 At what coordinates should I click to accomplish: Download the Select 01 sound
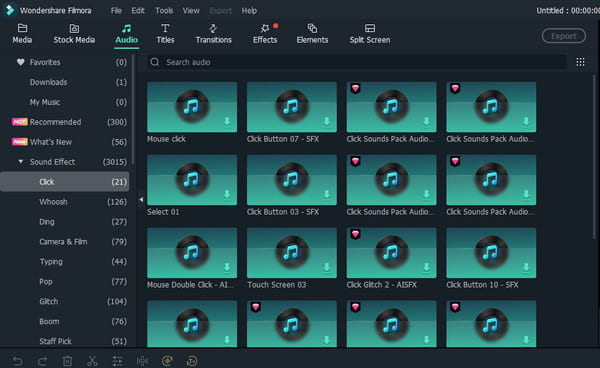point(227,194)
